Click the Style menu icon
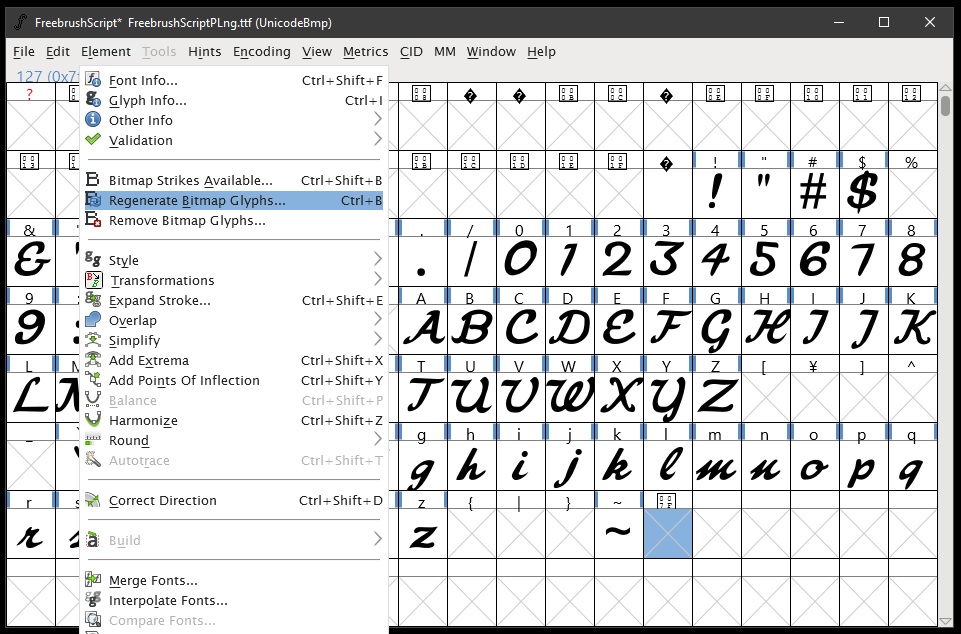 point(93,259)
